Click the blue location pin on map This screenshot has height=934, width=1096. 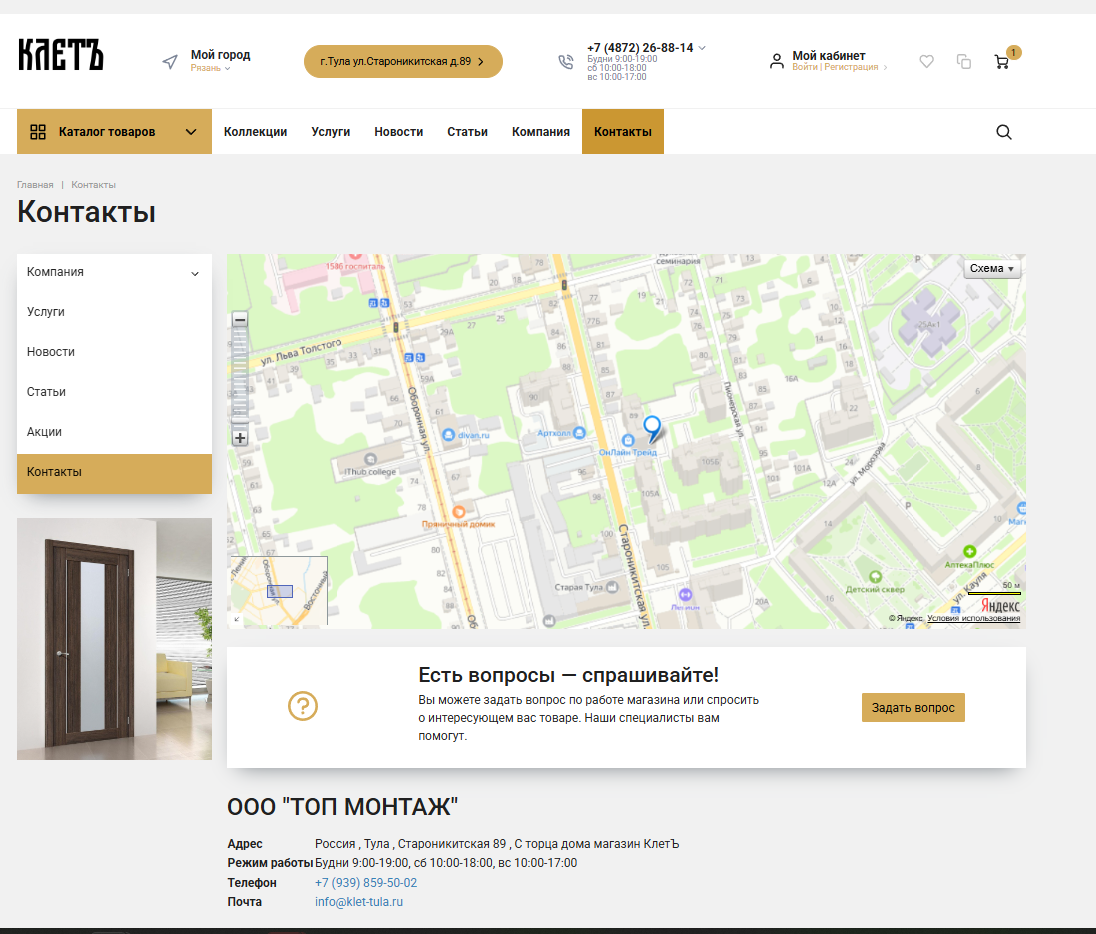[x=652, y=428]
